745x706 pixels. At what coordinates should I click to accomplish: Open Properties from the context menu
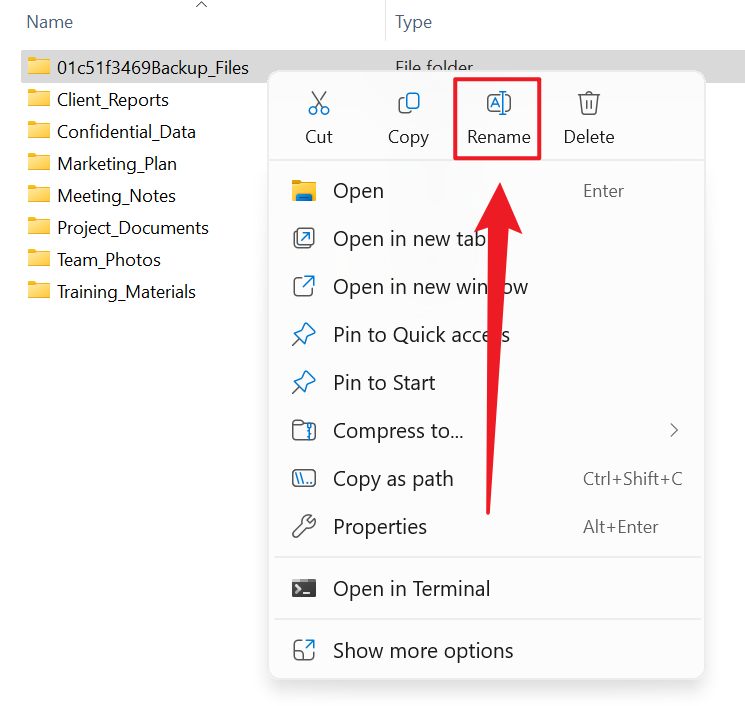[x=488, y=526]
